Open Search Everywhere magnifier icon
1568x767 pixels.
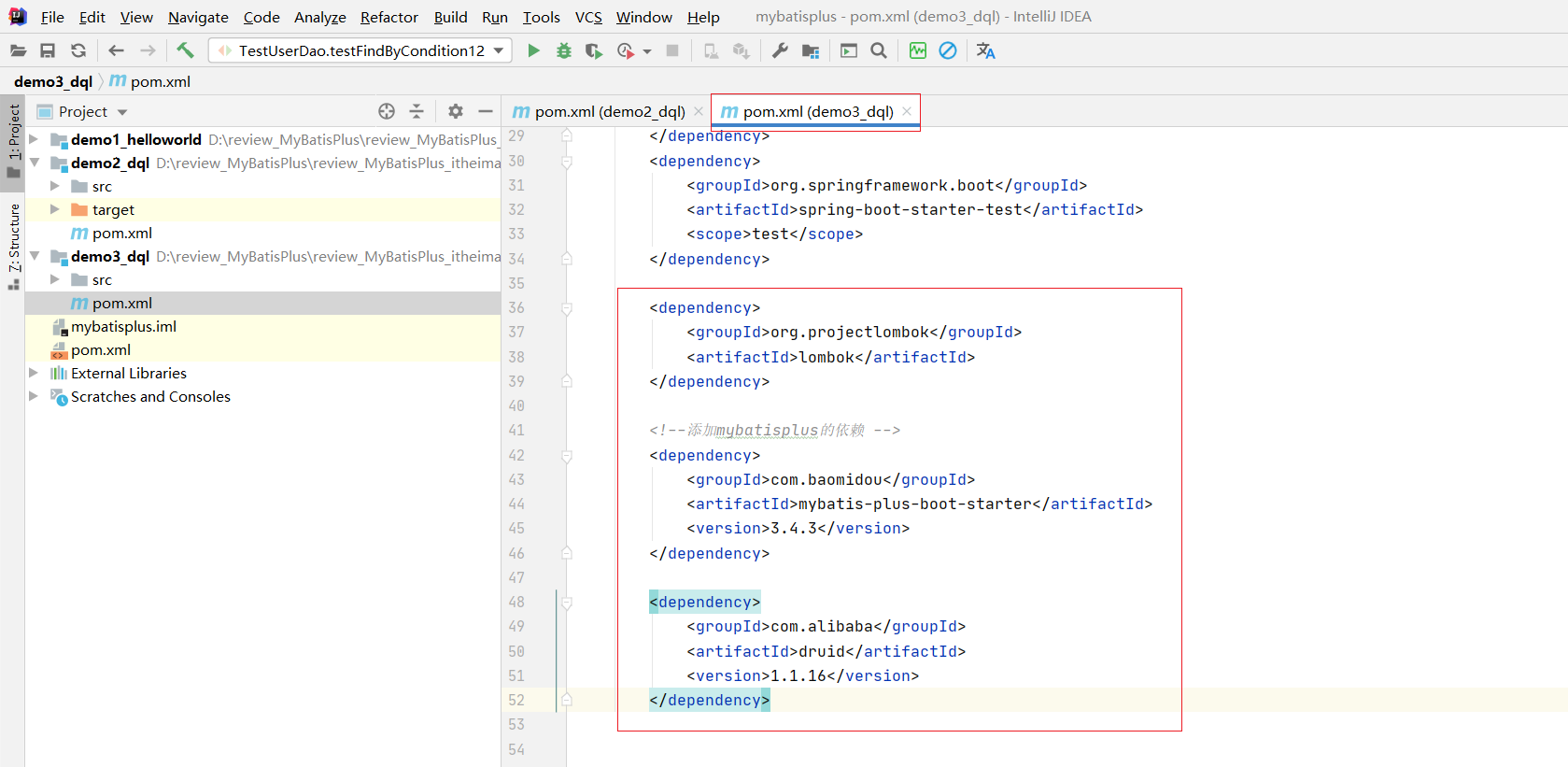point(878,50)
